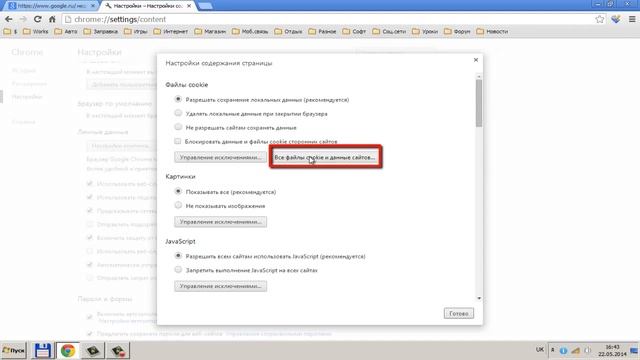Close the google.ru tab
This screenshot has width=640, height=360.
93,6
